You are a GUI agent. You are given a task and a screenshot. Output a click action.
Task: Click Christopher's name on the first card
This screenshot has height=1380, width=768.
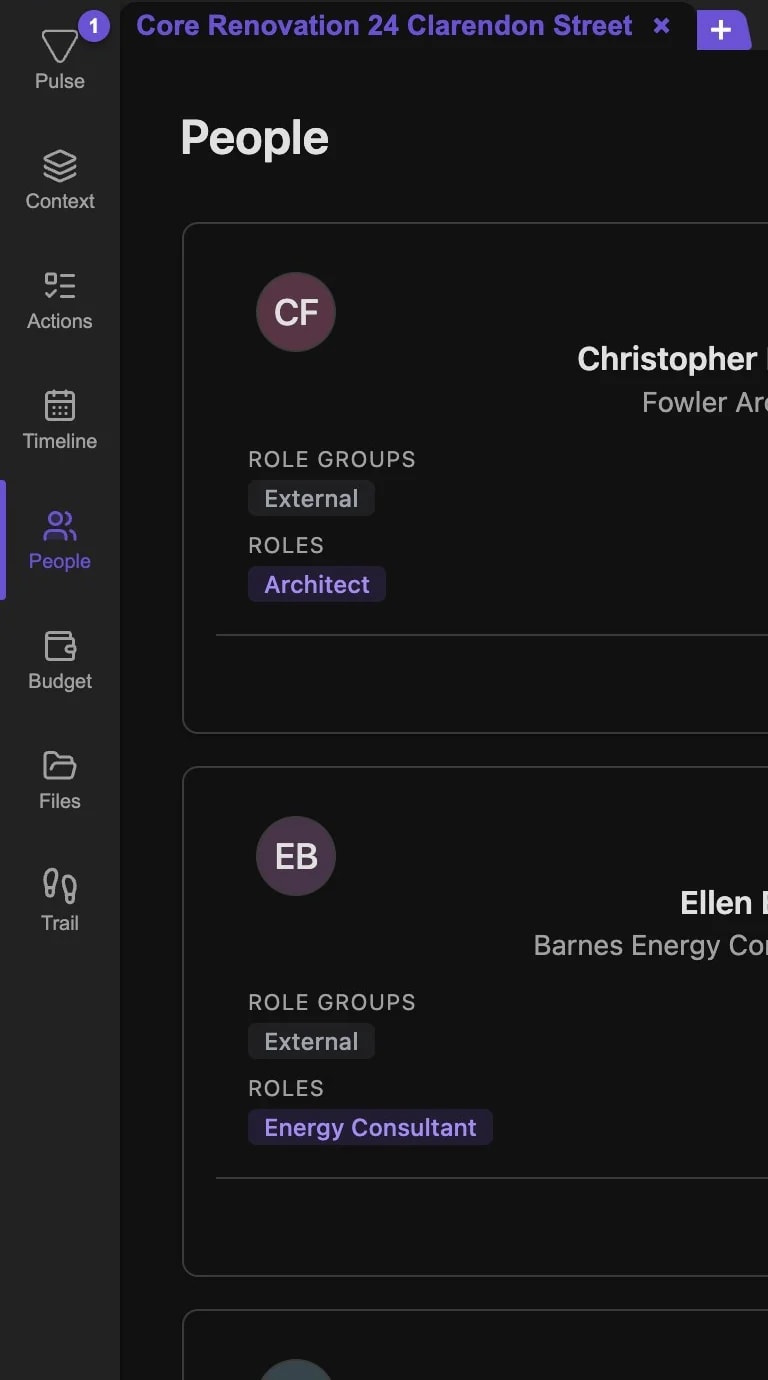(x=672, y=359)
